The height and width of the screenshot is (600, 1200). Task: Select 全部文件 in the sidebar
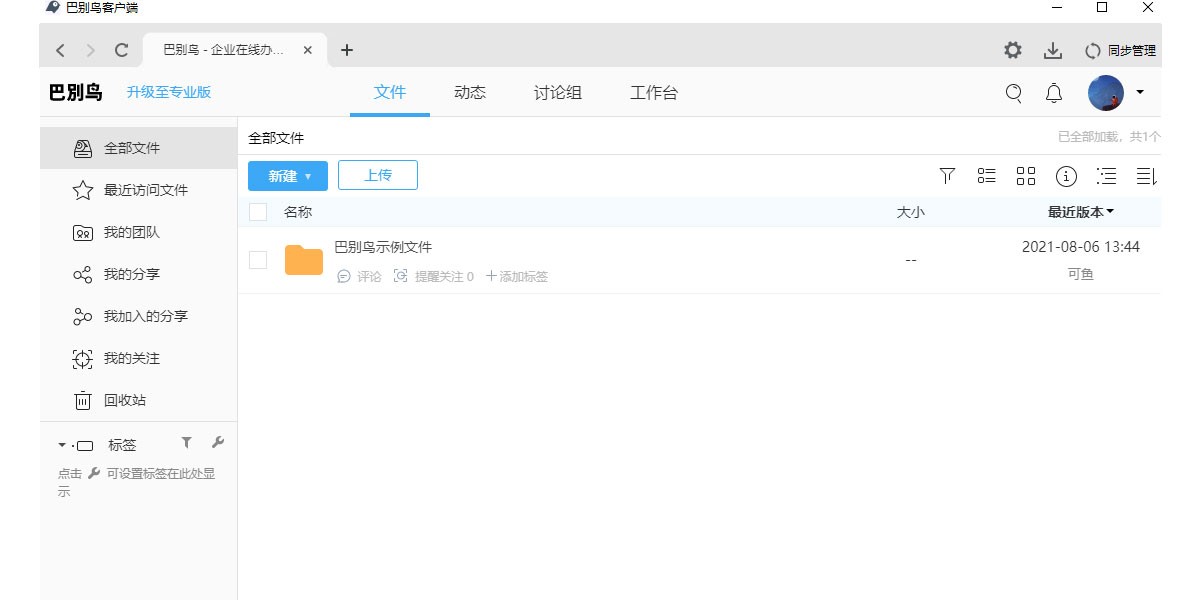(138, 148)
